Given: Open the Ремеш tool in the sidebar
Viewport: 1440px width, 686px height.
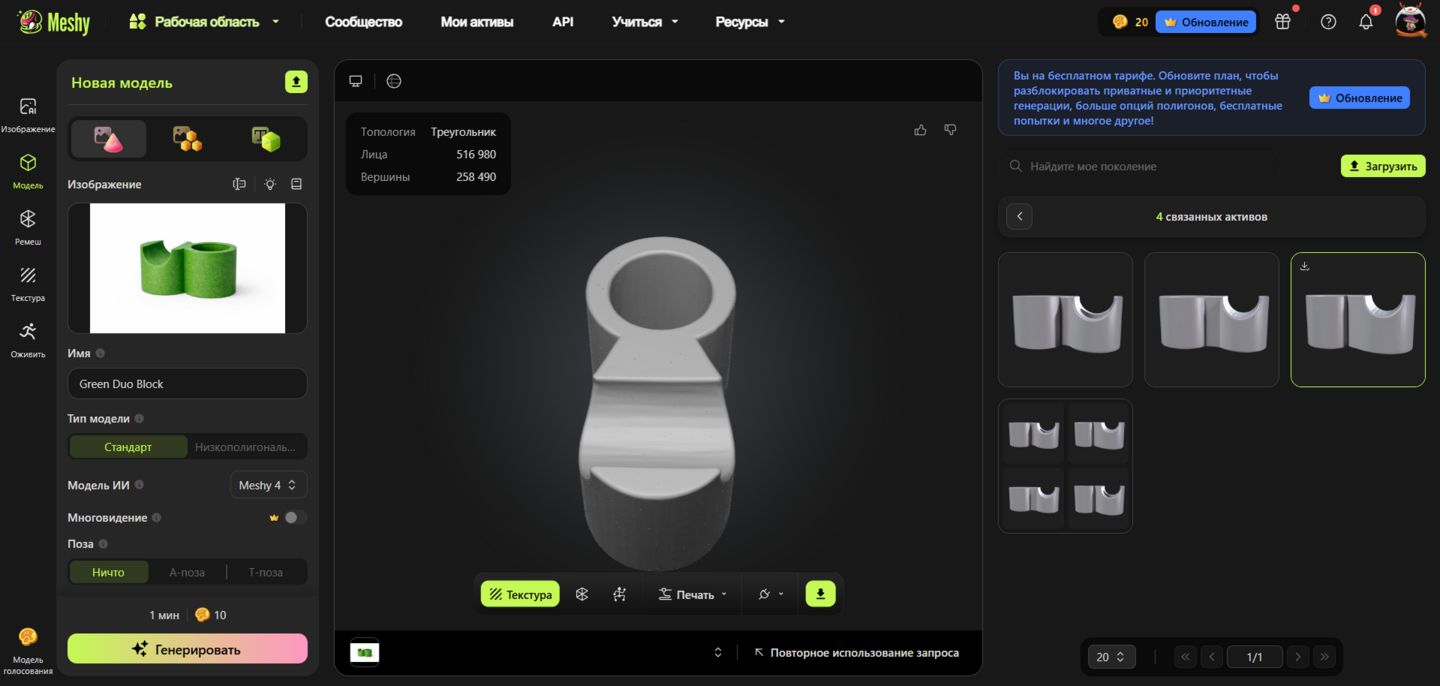Looking at the screenshot, I should pos(28,227).
